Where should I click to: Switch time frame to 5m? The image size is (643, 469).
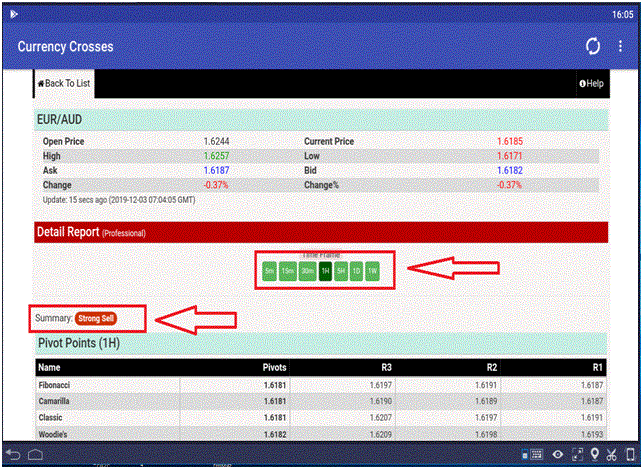[269, 271]
